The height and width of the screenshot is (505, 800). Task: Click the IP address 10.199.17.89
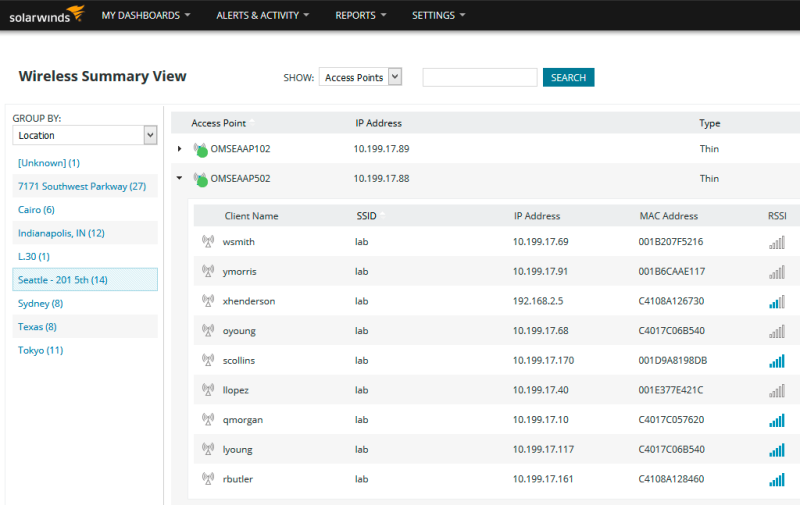[x=381, y=148]
